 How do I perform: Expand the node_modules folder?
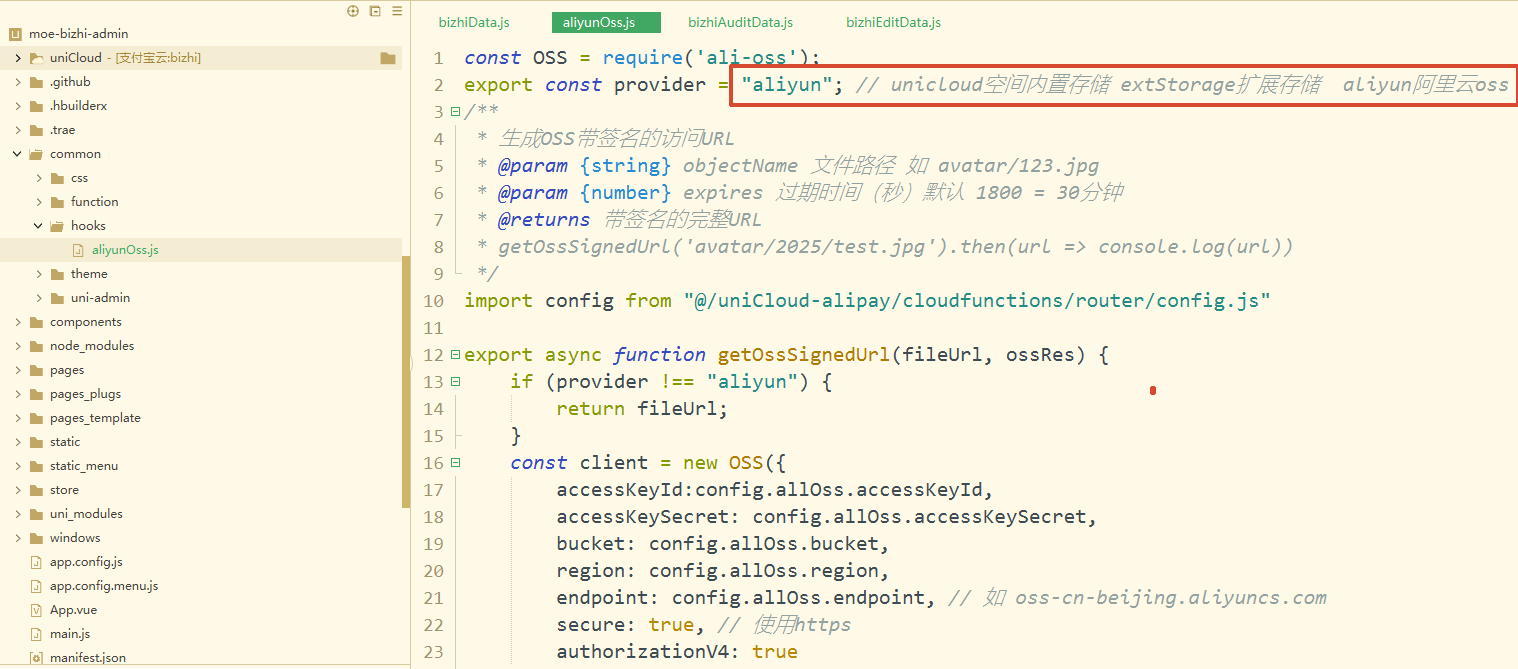[x=18, y=346]
